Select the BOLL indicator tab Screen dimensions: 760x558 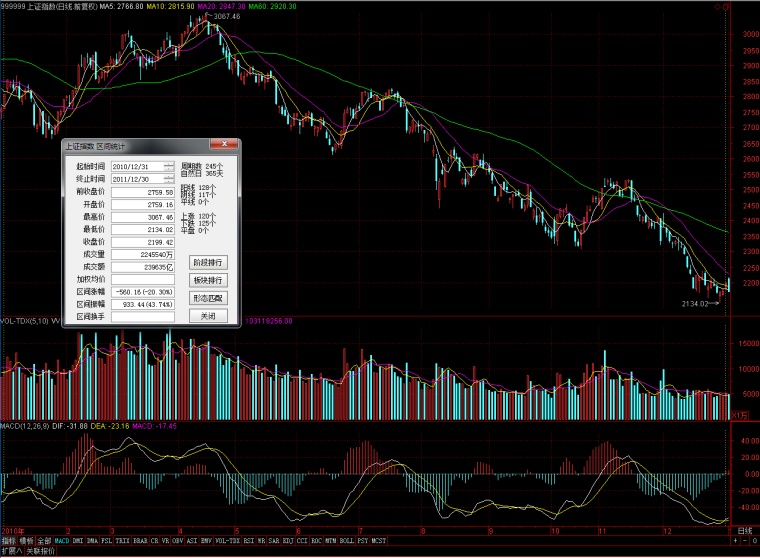click(x=347, y=541)
